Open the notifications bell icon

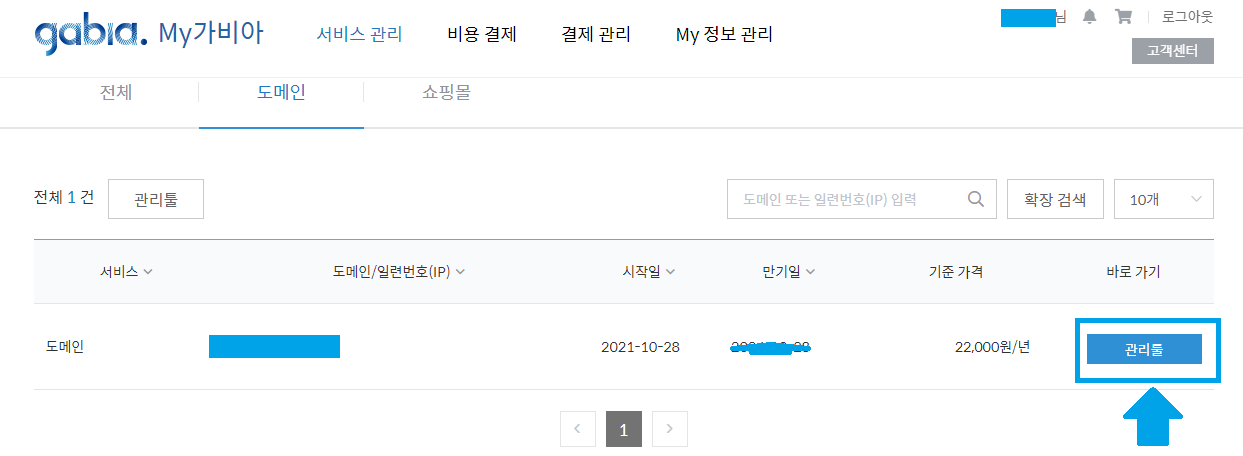(x=1089, y=17)
